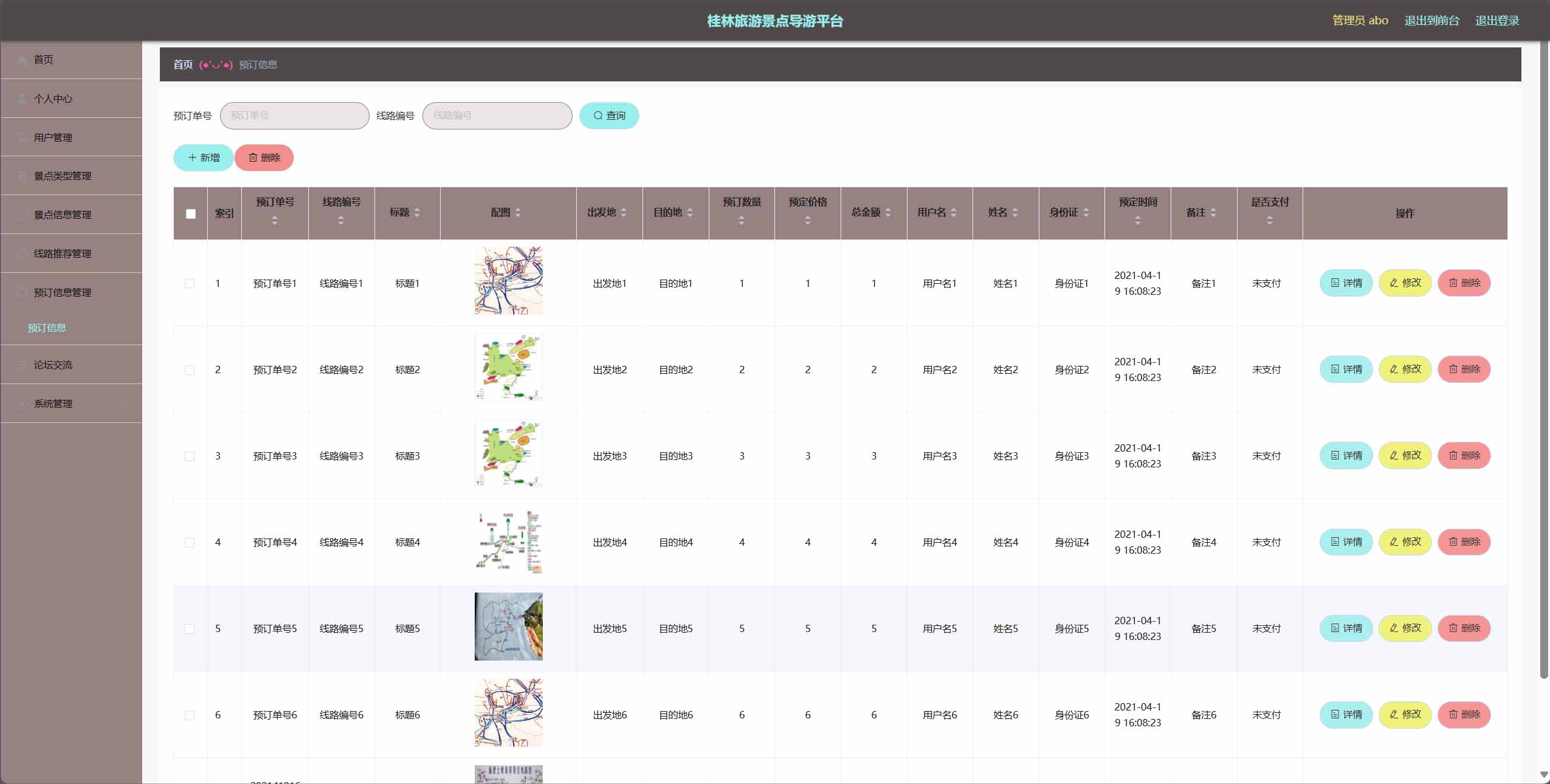Open 线路推荐管理 sidebar menu
The image size is (1550, 784).
coord(71,253)
